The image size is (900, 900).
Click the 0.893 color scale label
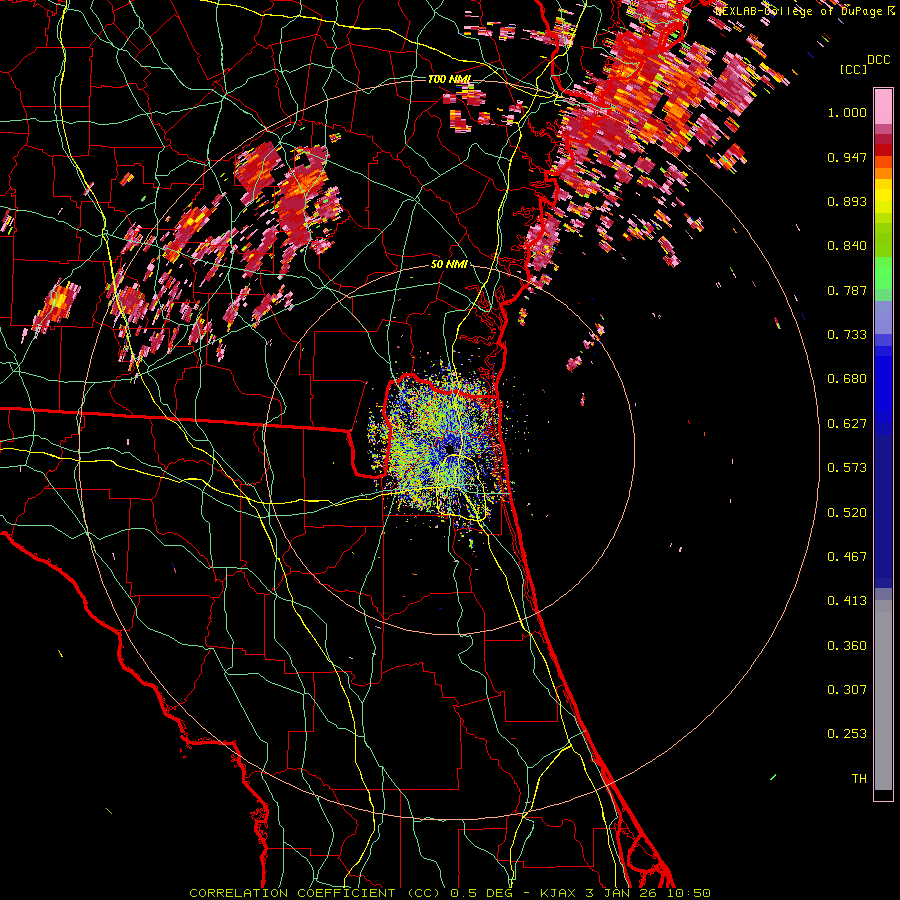pos(847,201)
